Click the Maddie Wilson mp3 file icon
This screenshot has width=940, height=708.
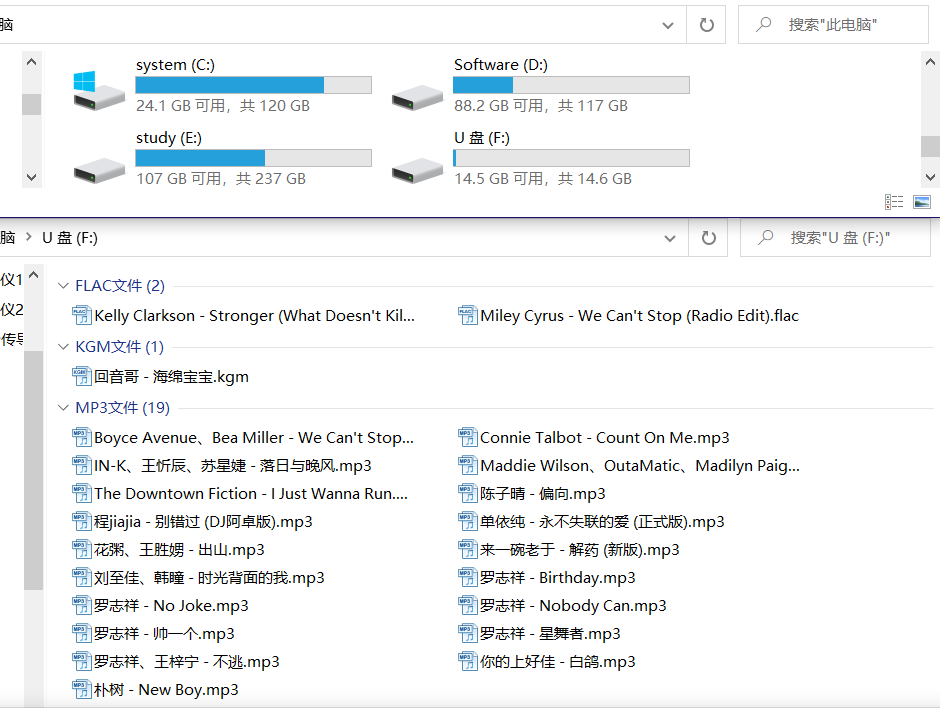tap(468, 466)
